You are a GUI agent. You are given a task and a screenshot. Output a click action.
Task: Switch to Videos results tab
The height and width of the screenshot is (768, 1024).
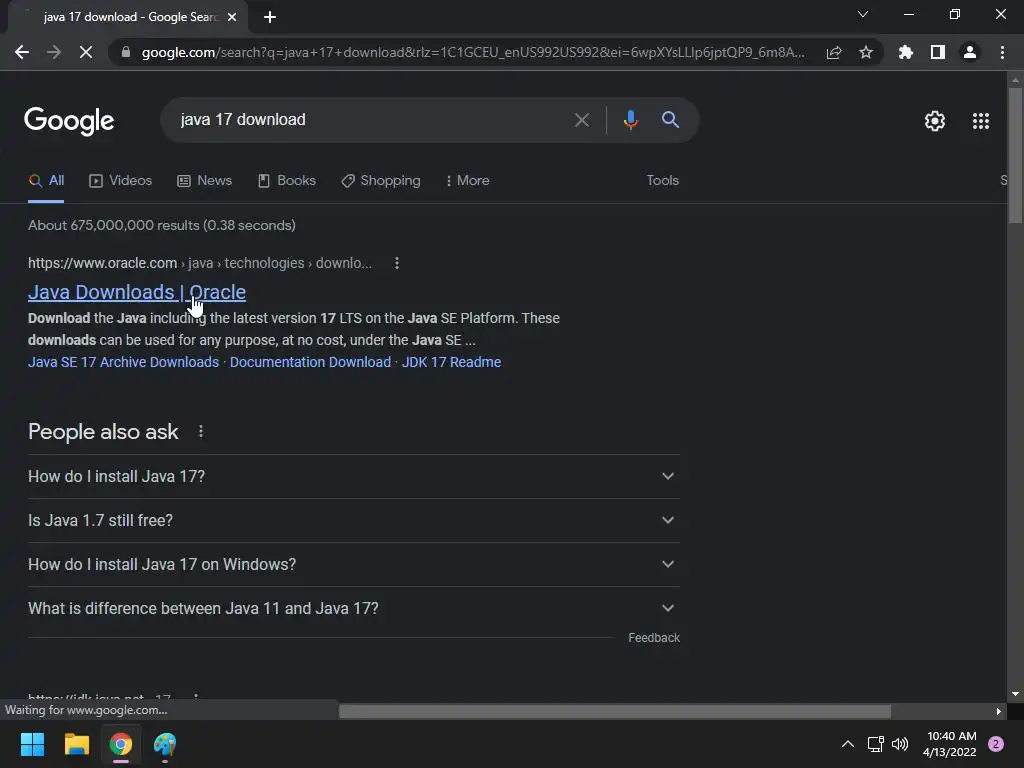(x=121, y=181)
